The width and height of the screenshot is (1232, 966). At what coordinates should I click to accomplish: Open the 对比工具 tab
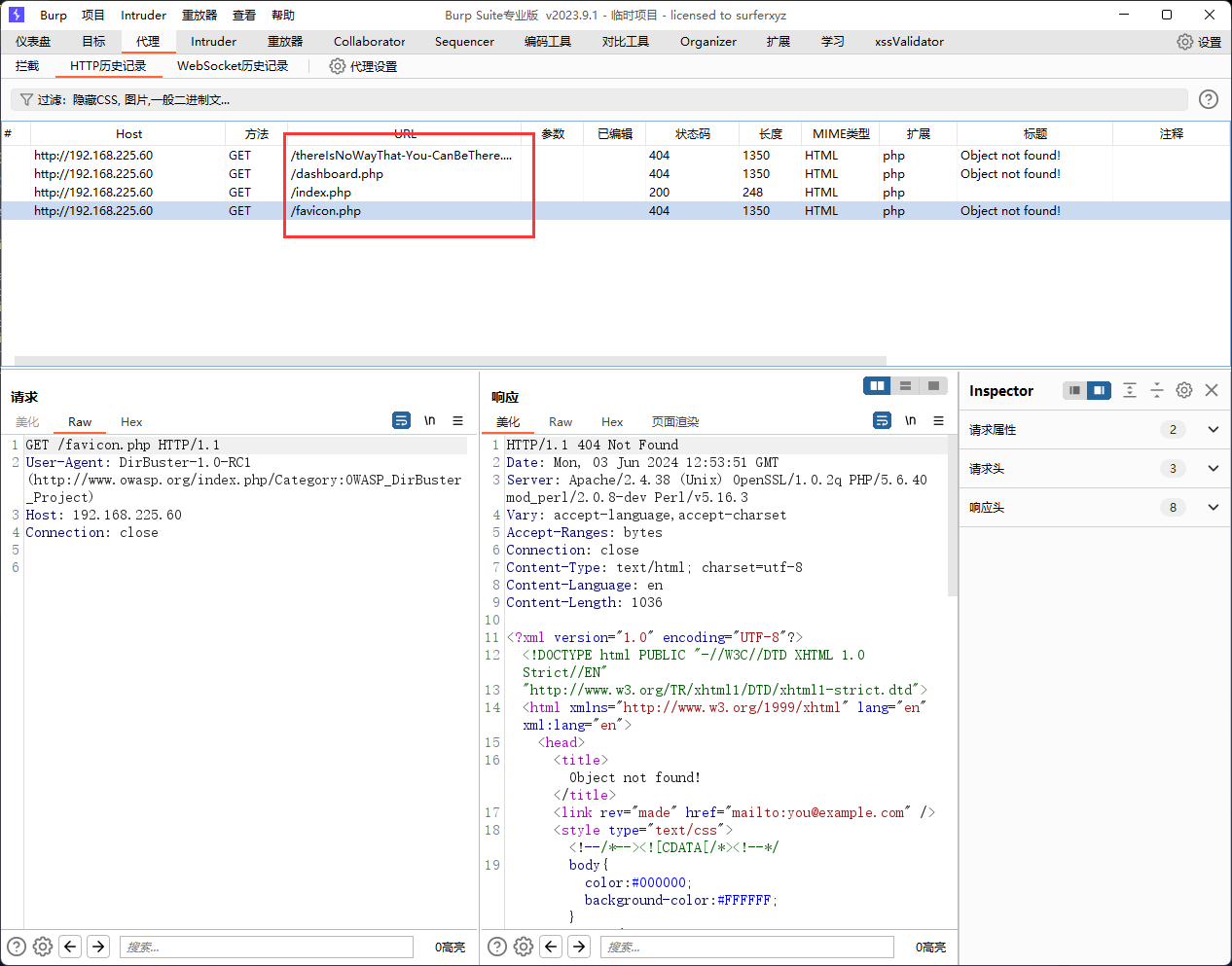[626, 42]
